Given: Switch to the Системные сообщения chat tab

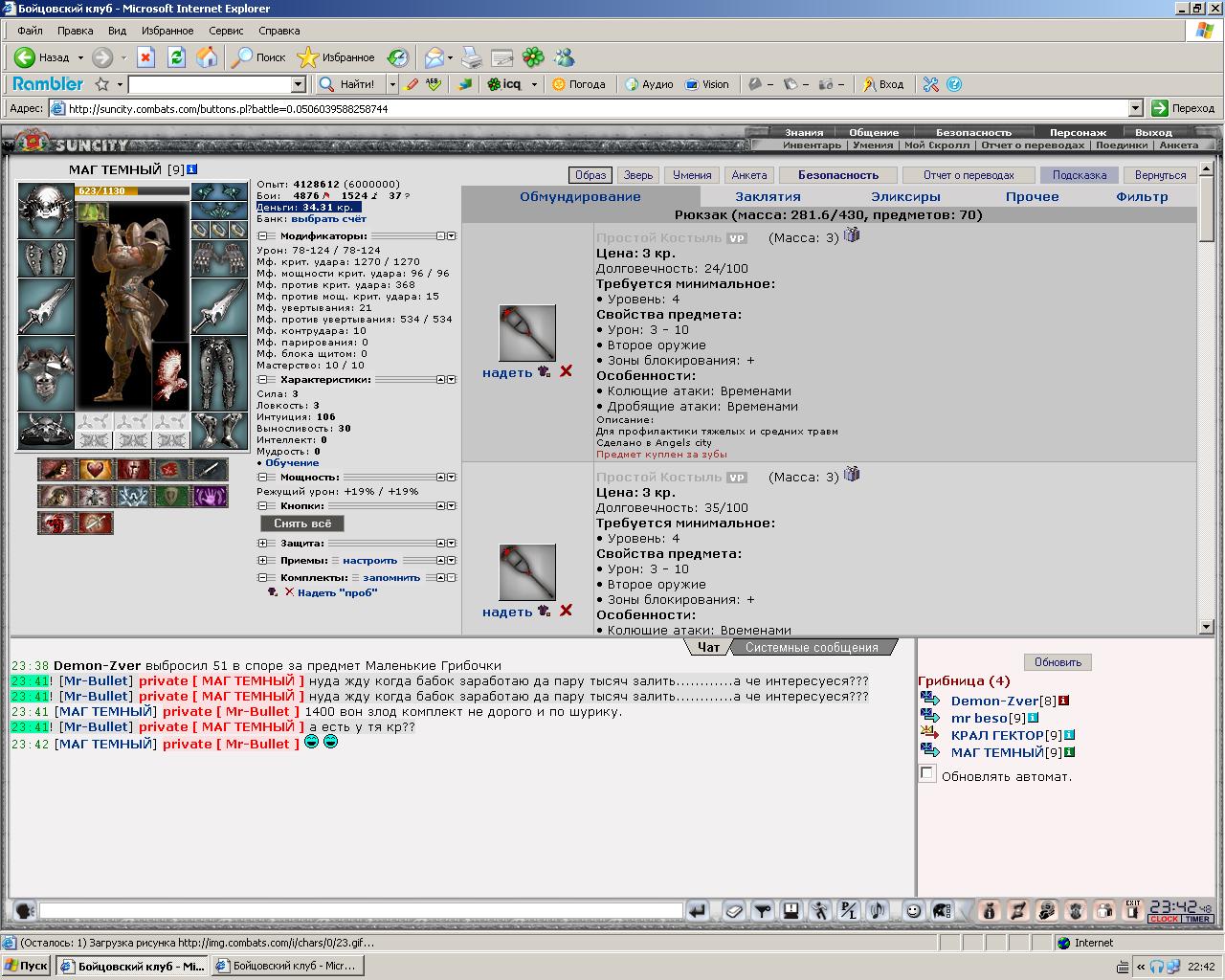Looking at the screenshot, I should [x=812, y=648].
